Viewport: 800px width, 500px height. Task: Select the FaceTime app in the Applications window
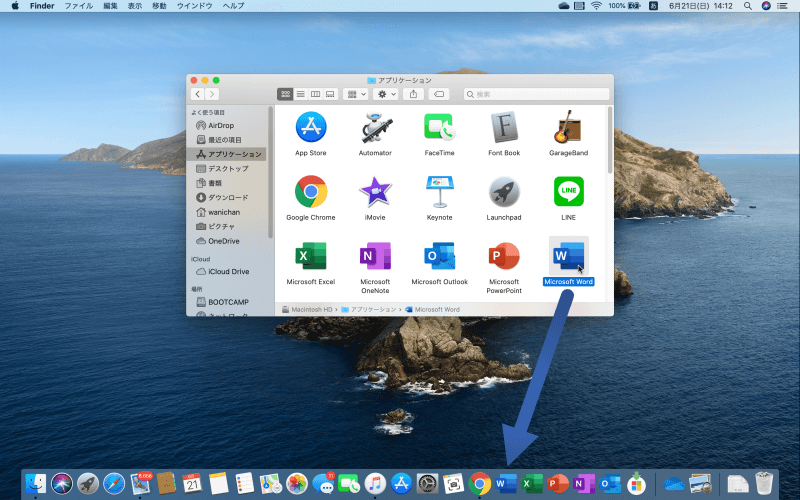pyautogui.click(x=439, y=127)
